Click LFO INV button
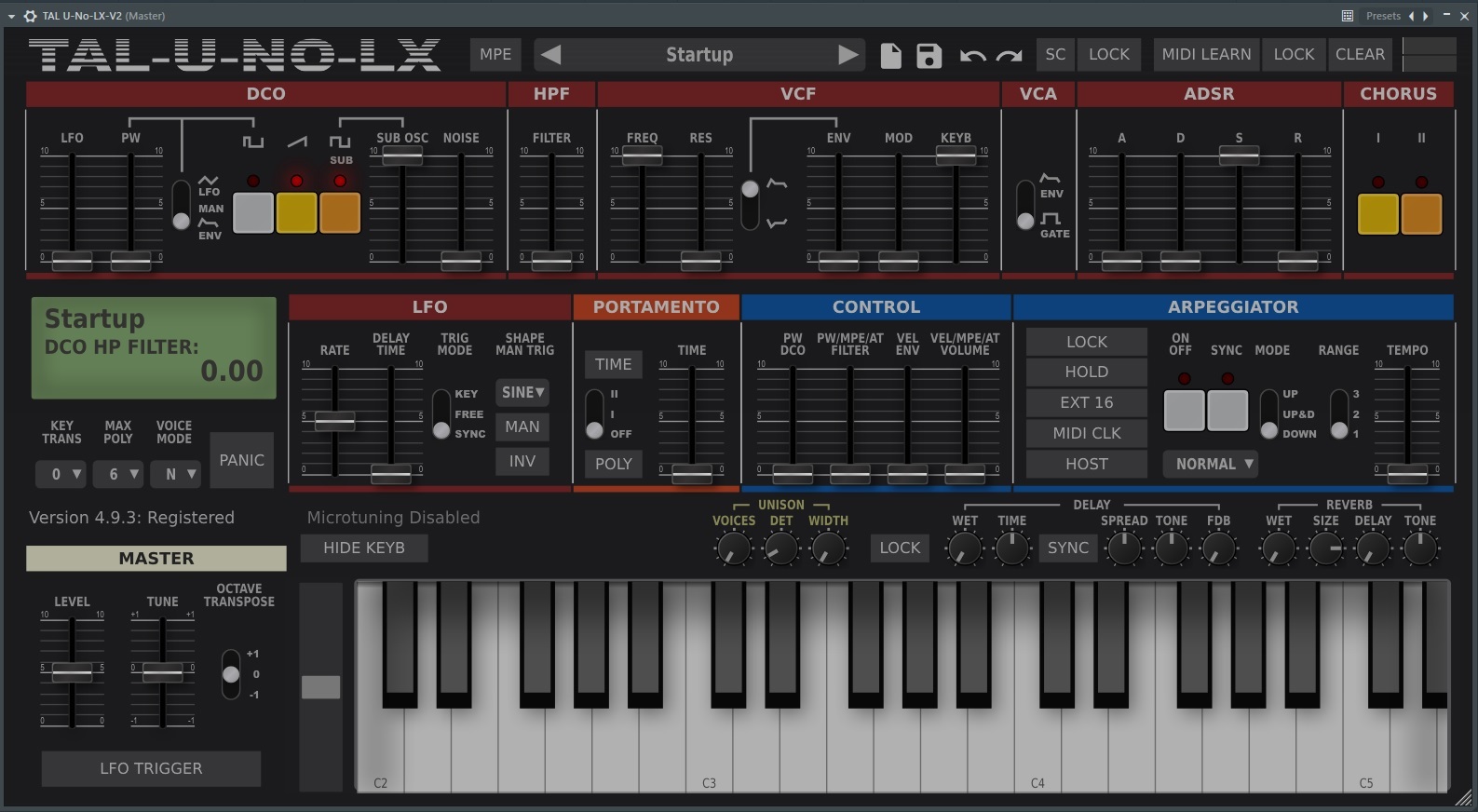 (522, 461)
